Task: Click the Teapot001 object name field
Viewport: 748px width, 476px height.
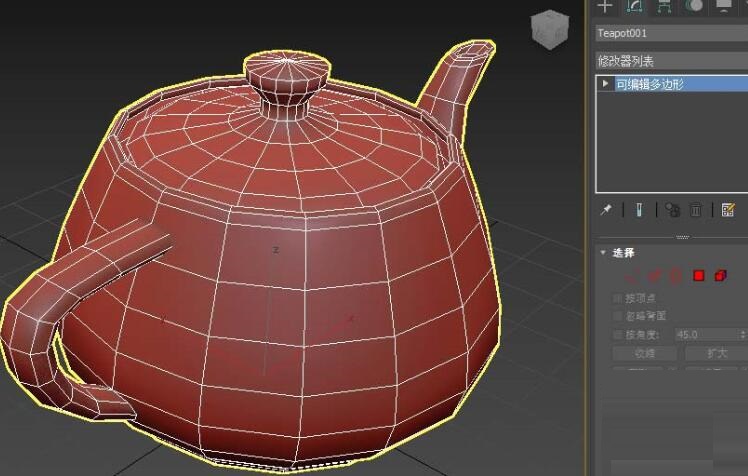Action: (670, 33)
